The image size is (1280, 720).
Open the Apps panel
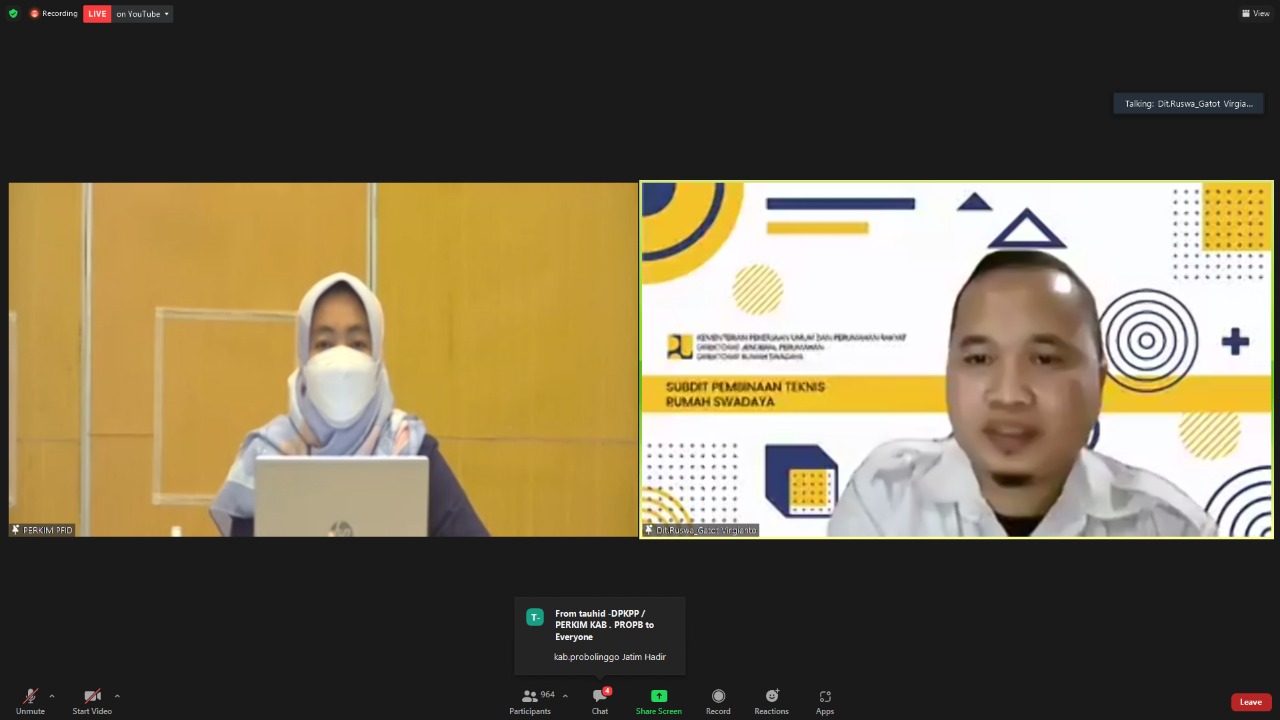824,701
